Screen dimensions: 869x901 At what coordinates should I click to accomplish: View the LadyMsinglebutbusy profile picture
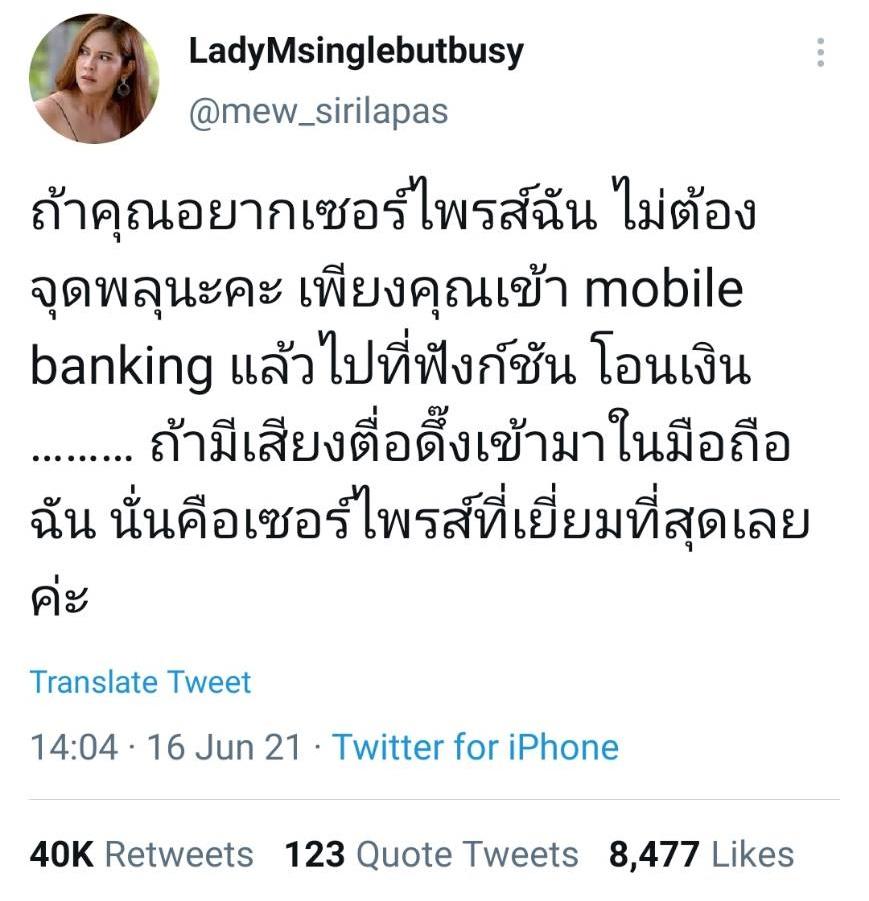coord(94,79)
